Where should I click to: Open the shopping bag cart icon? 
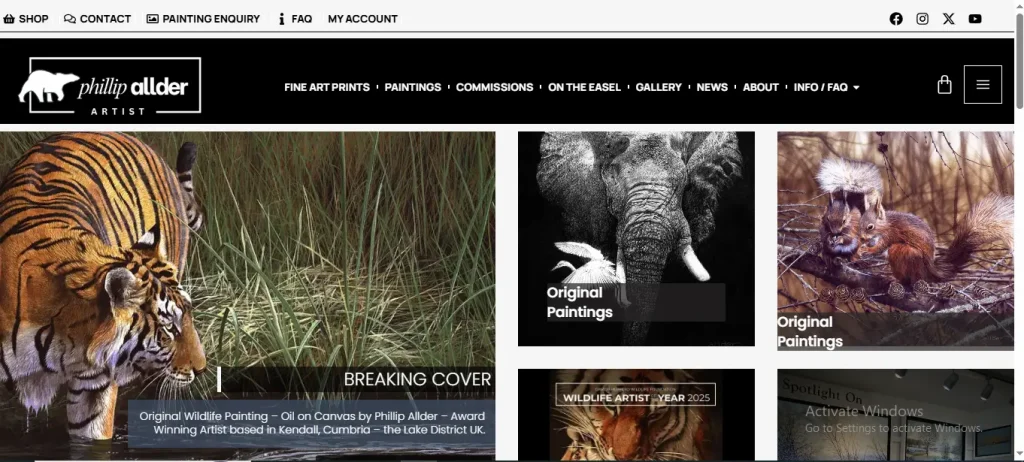click(944, 85)
